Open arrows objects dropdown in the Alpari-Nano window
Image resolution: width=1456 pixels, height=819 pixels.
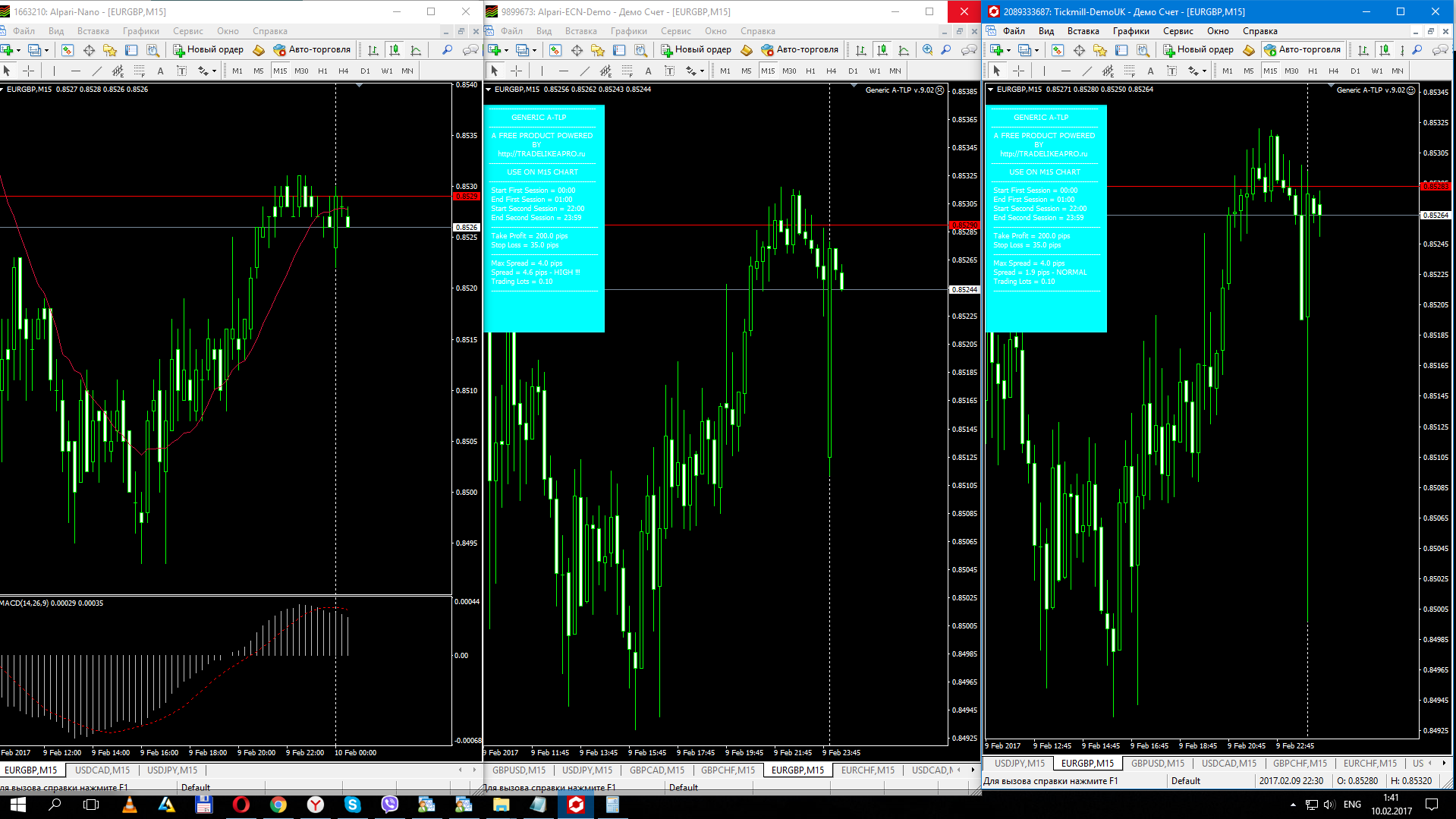[214, 71]
